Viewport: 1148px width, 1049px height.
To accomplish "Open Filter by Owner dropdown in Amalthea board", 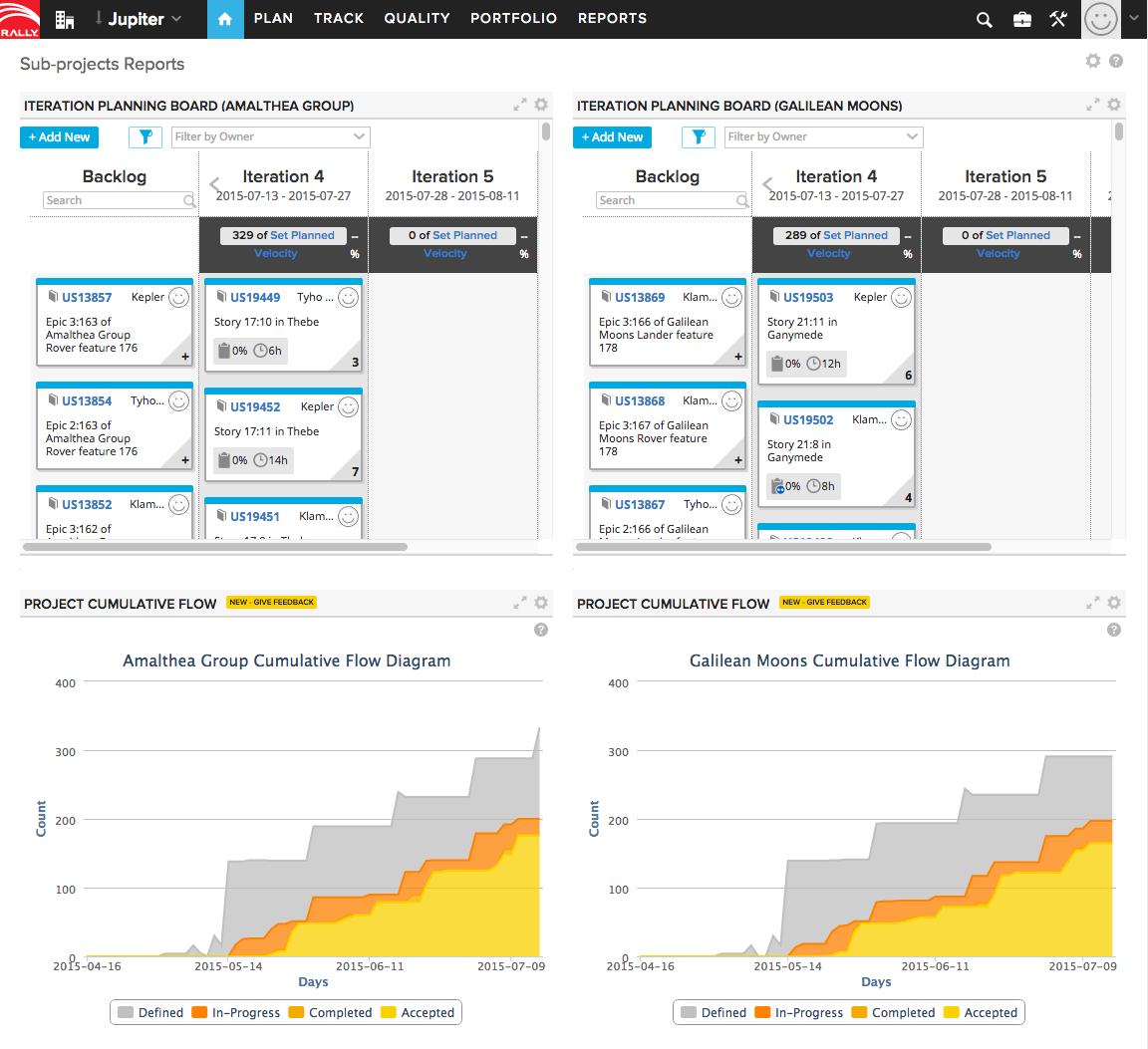I will tap(270, 137).
